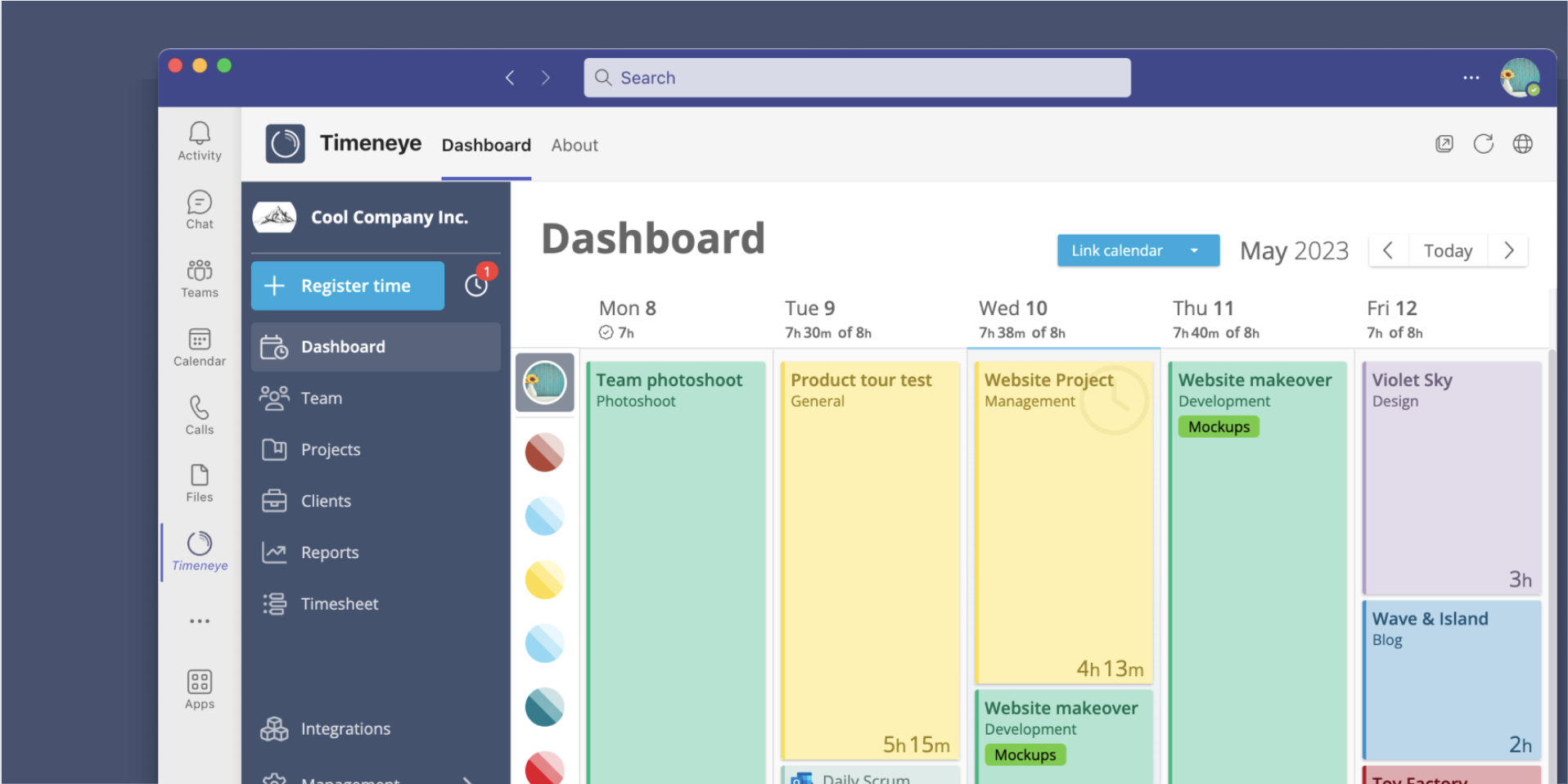1568x784 pixels.
Task: Open Reports in Timeneye menu
Action: pyautogui.click(x=376, y=552)
